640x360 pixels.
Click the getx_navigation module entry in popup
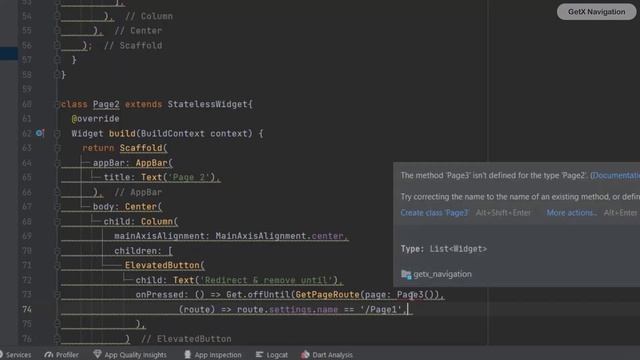[x=437, y=274]
